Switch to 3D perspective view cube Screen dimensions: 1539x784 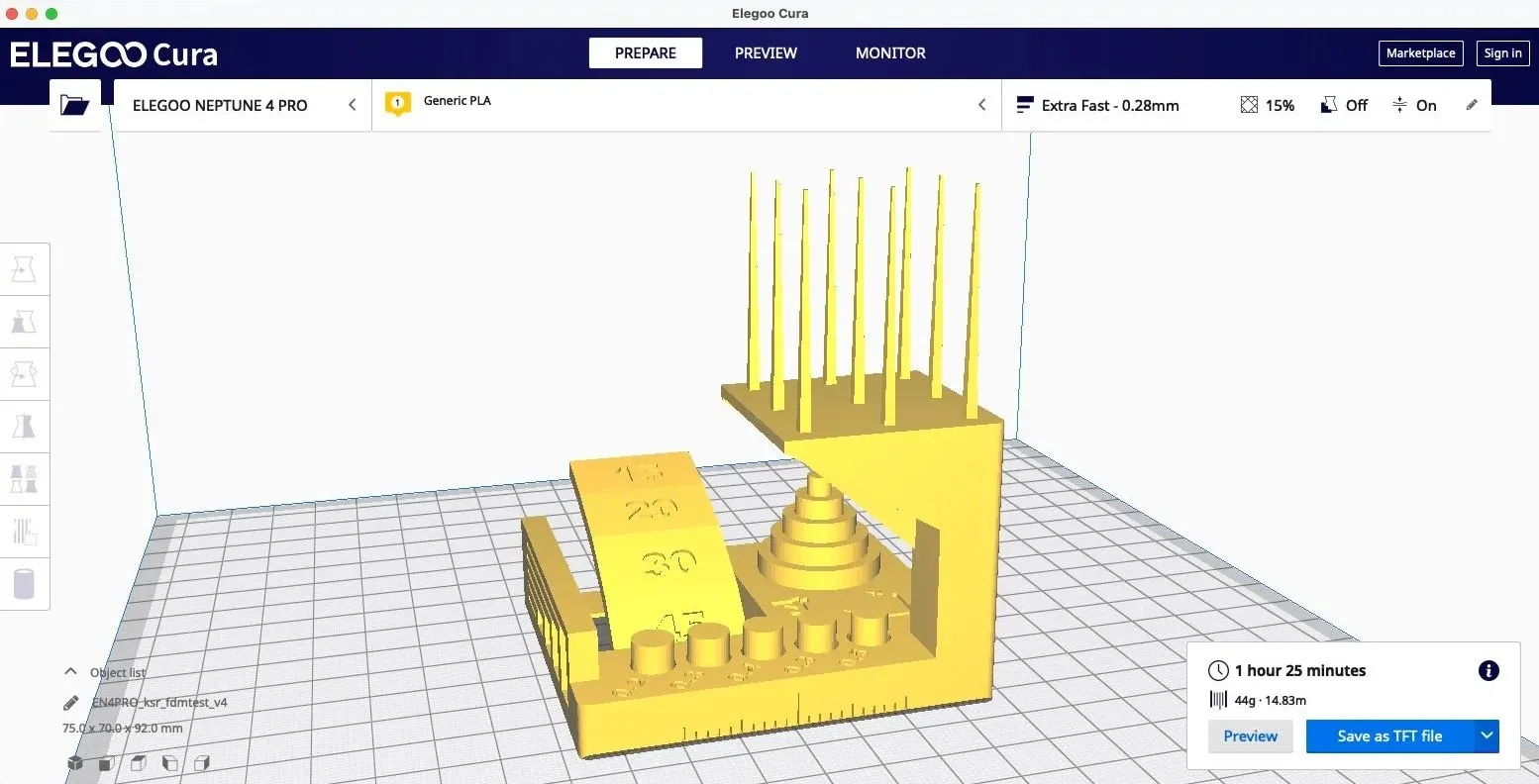pyautogui.click(x=75, y=763)
